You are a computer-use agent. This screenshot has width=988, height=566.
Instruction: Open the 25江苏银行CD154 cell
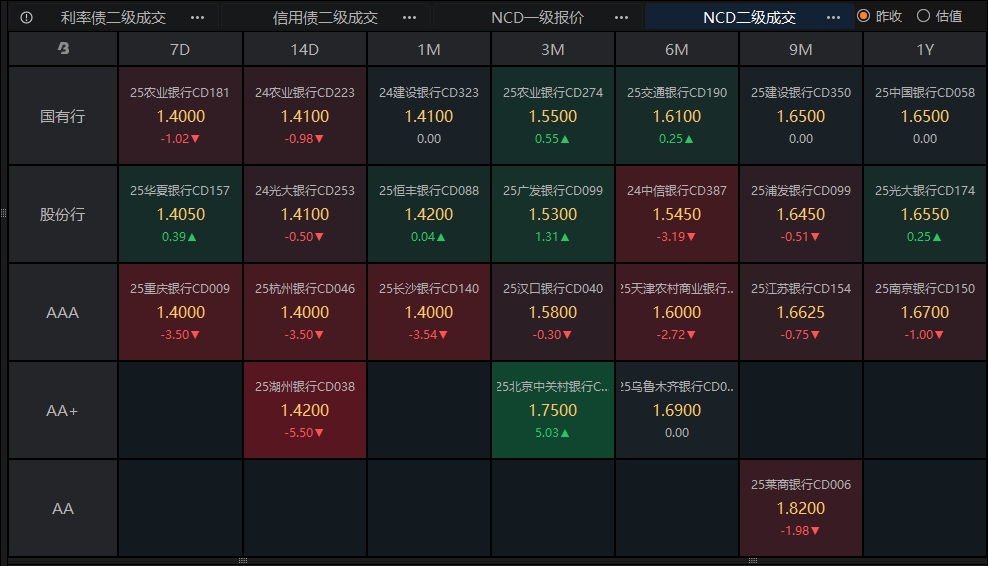coord(801,312)
